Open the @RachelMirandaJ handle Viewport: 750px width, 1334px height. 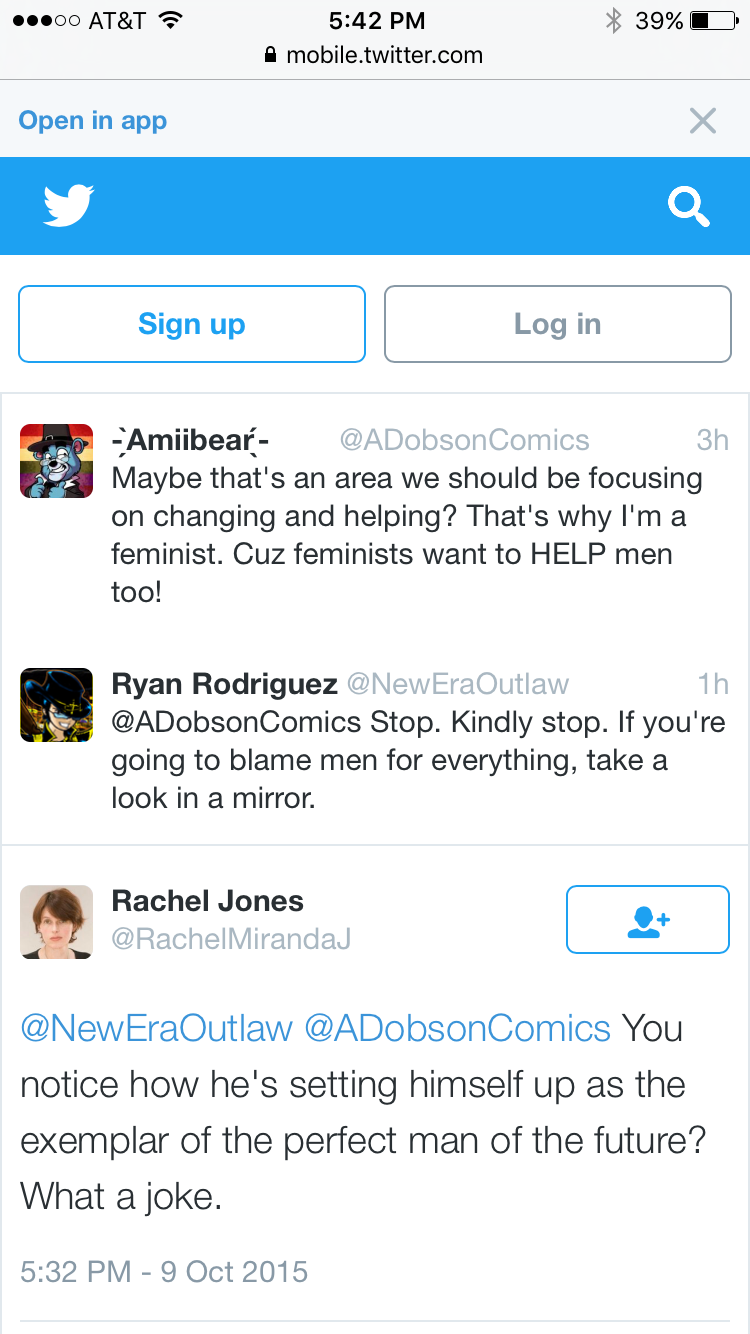point(231,940)
